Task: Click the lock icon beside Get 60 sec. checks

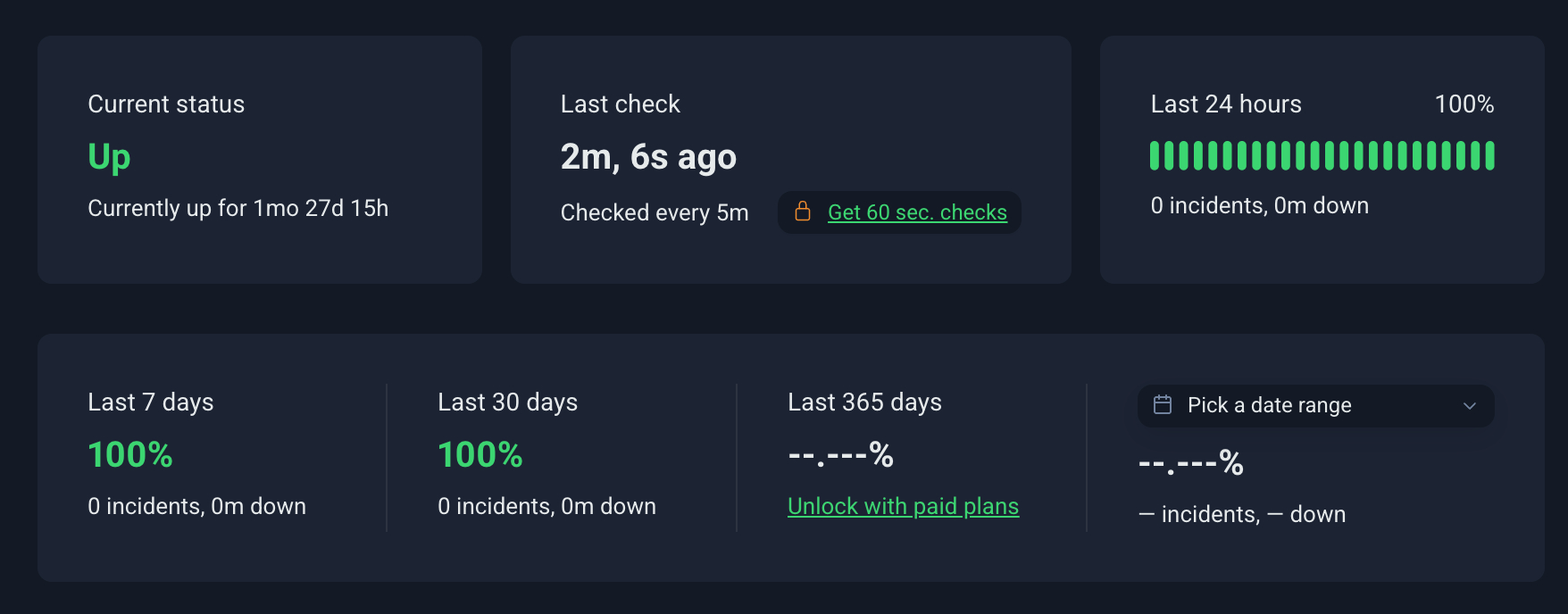Action: (x=803, y=212)
